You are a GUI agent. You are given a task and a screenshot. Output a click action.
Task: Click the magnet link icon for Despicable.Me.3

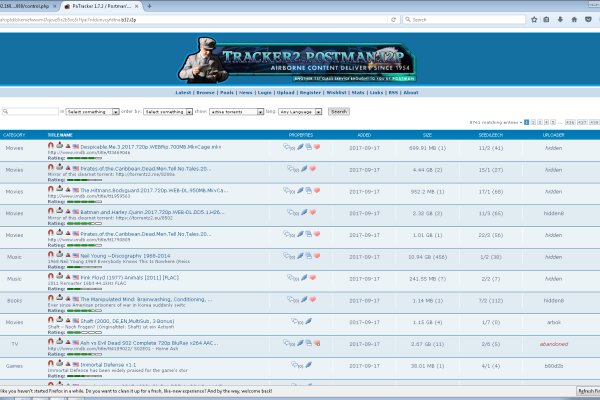(51, 145)
